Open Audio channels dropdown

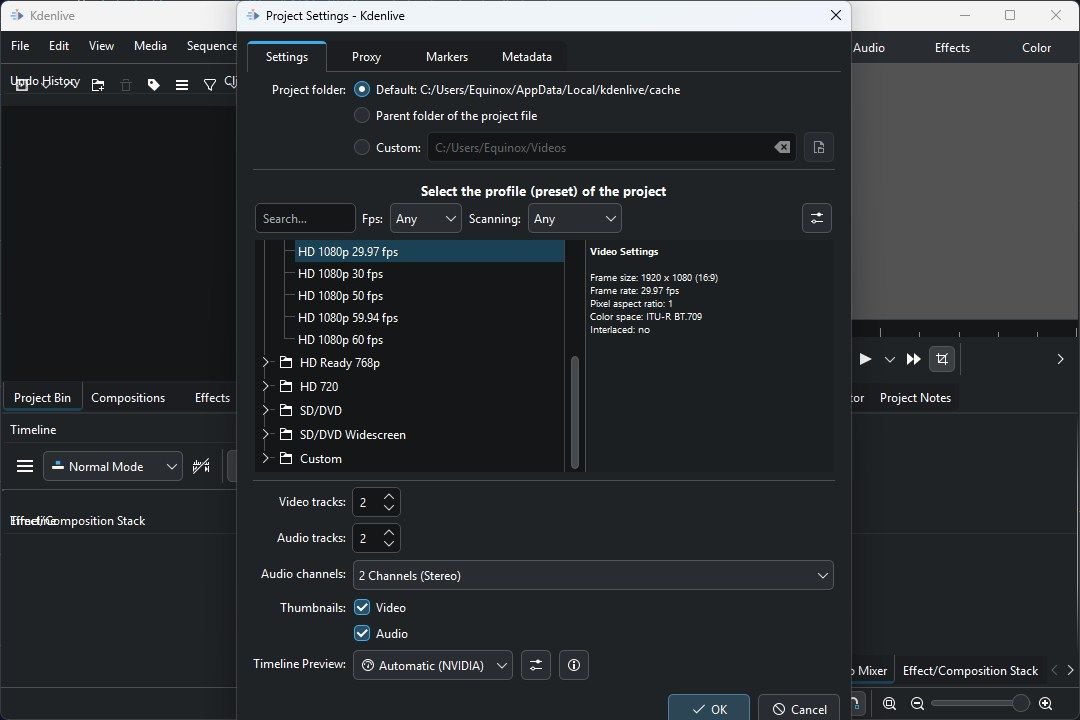tap(593, 575)
